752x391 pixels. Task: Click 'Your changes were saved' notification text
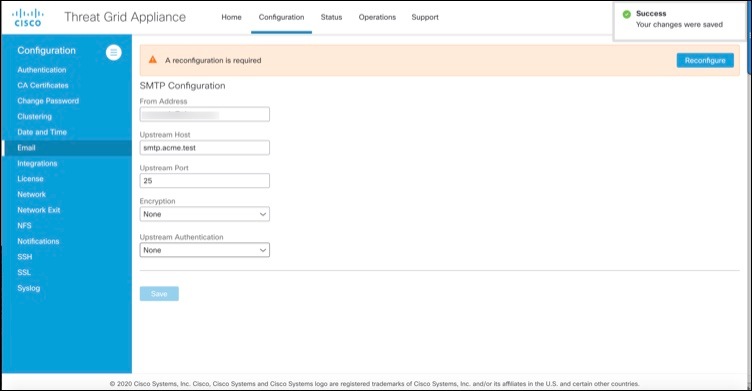[x=679, y=24]
